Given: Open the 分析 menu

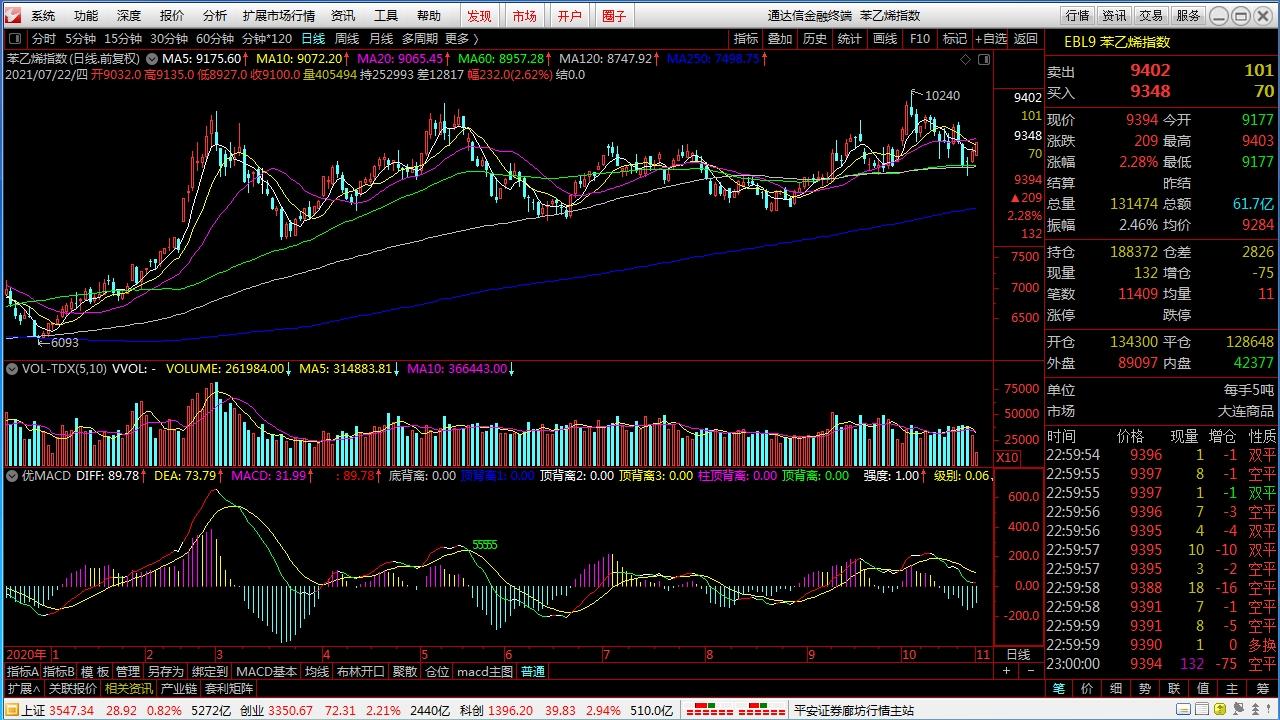Looking at the screenshot, I should 215,16.
